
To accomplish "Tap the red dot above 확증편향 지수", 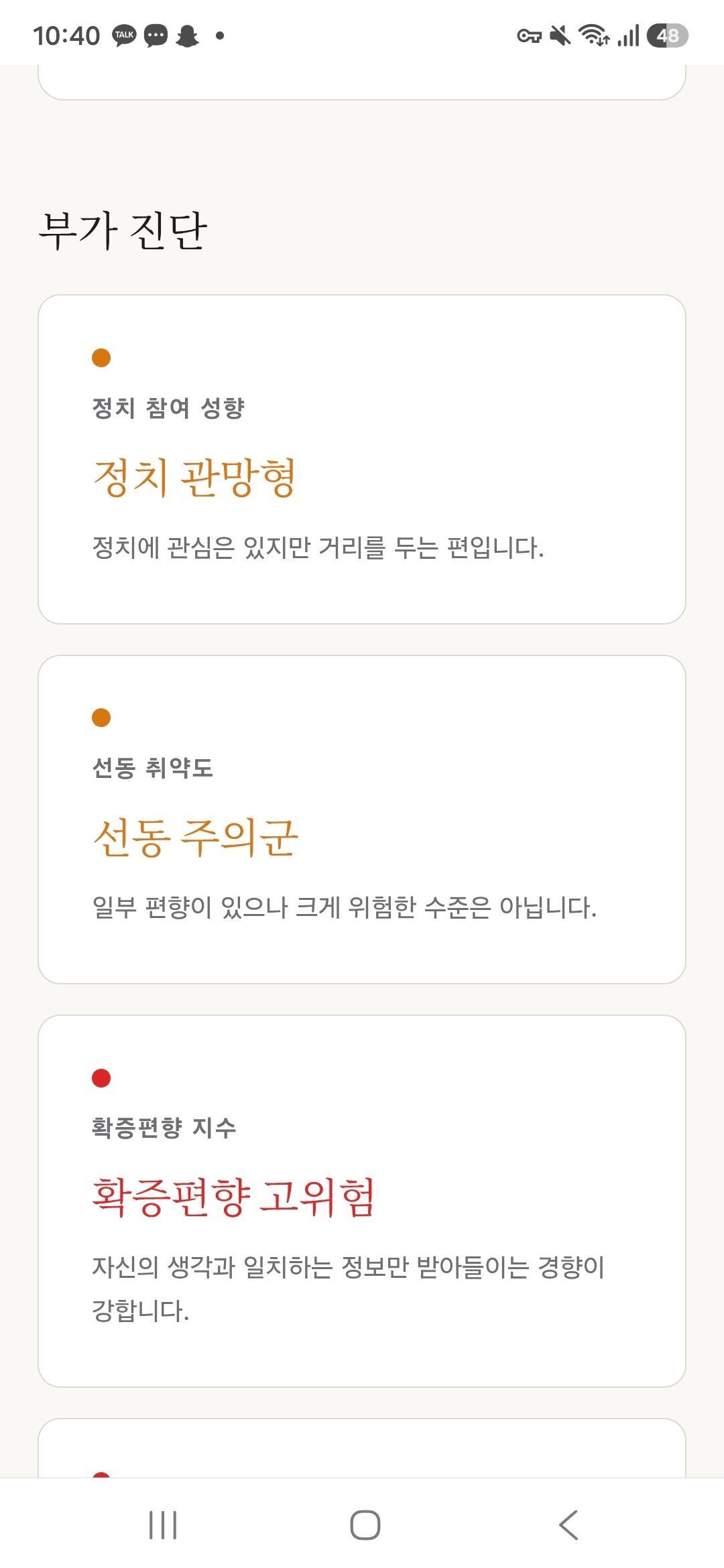I will (x=101, y=1078).
